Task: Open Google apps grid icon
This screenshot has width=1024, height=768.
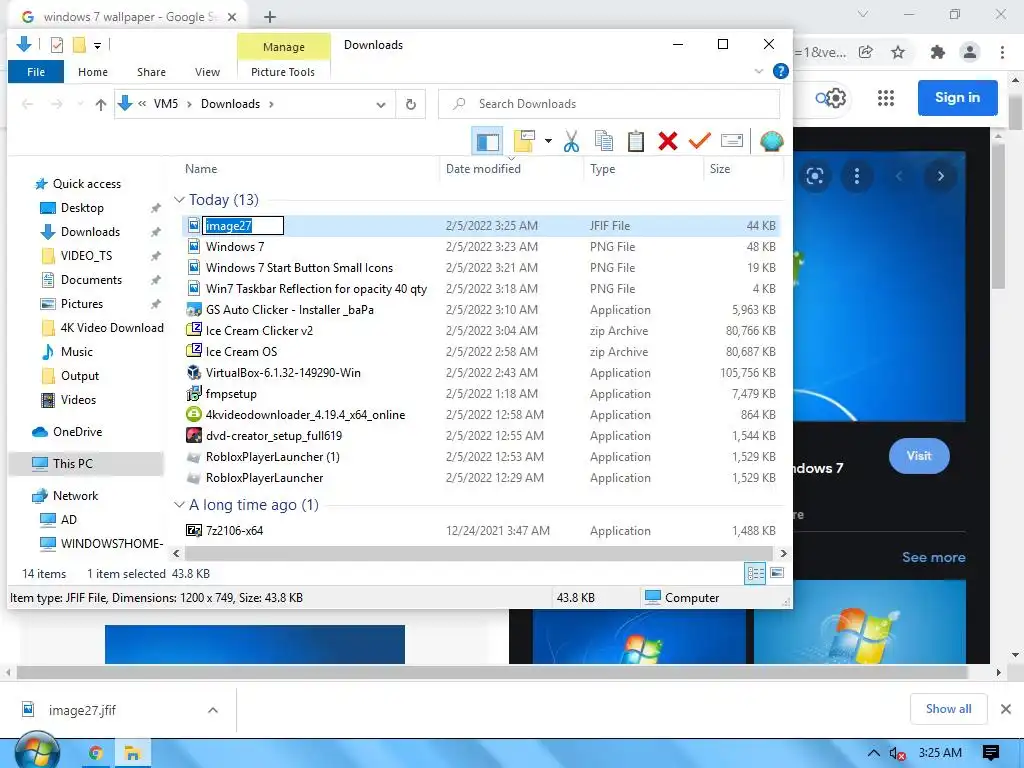Action: tap(886, 98)
